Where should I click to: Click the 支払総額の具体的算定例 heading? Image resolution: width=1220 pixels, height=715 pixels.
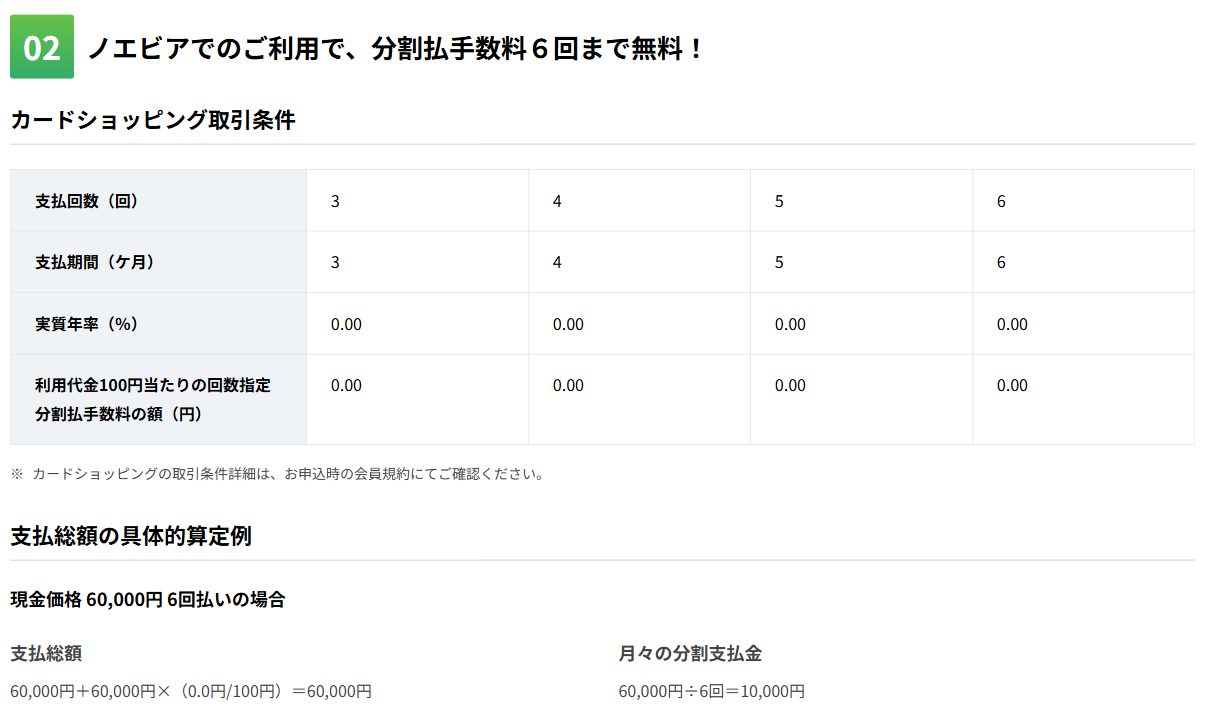click(x=131, y=536)
